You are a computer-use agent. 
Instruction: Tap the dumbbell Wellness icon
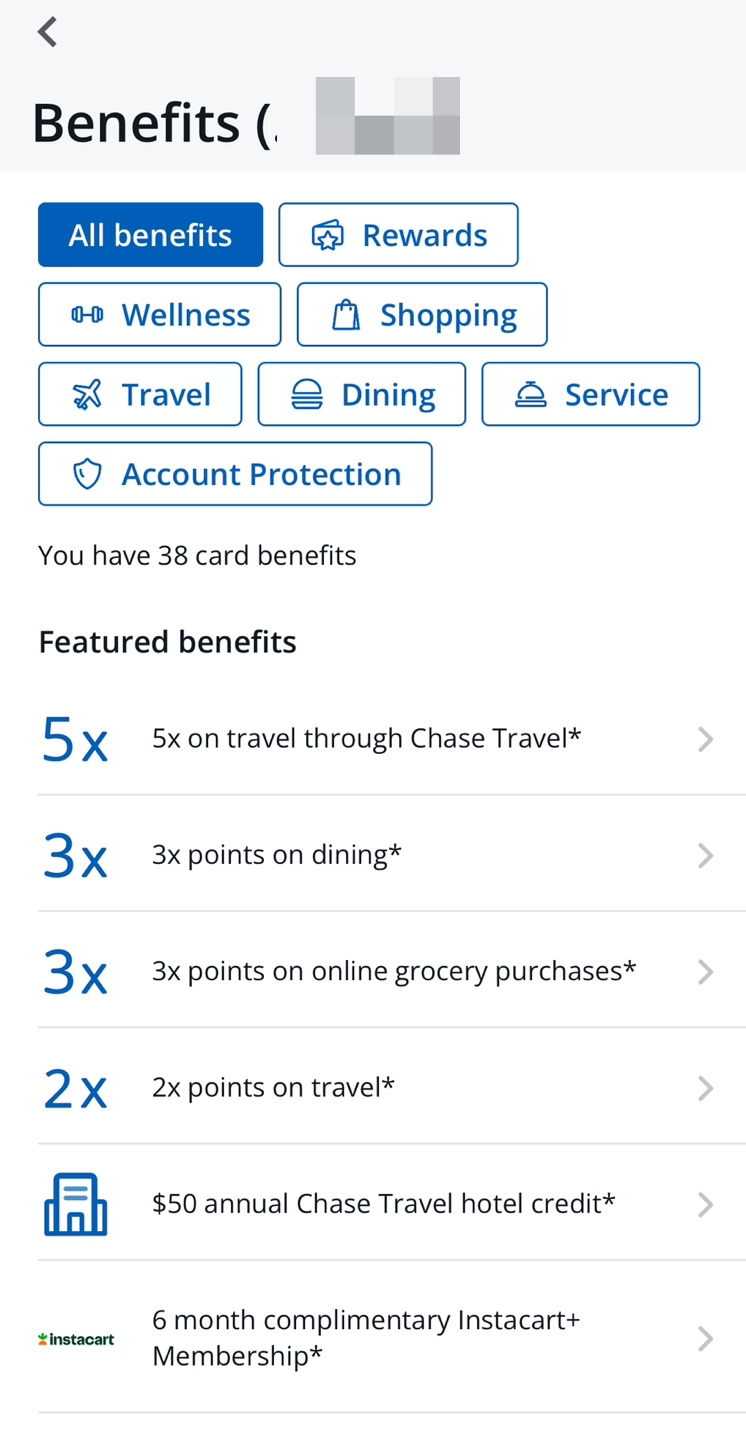pyautogui.click(x=87, y=315)
